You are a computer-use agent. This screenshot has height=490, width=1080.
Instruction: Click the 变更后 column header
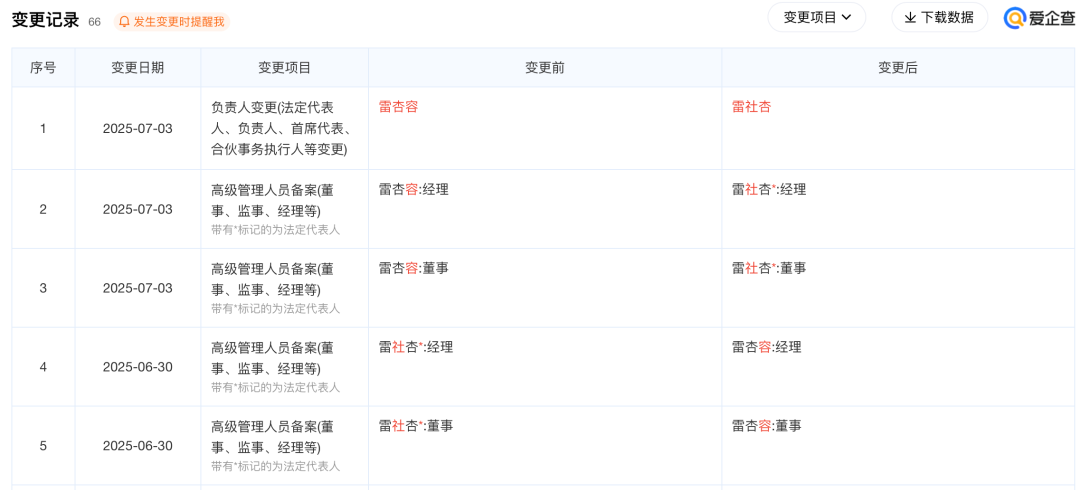[897, 68]
